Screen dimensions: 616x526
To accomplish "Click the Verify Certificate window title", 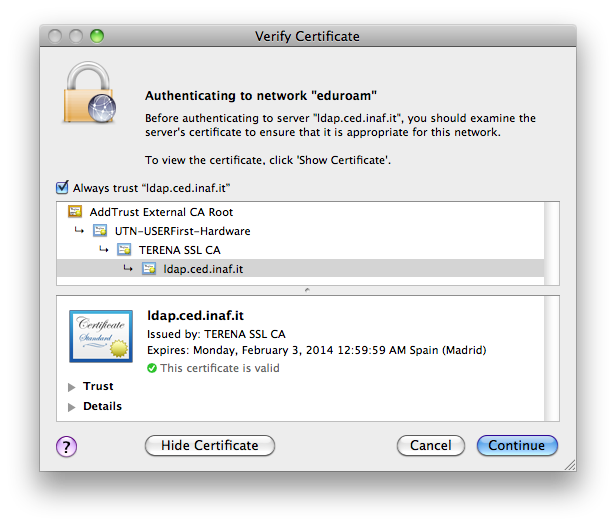I will pyautogui.click(x=307, y=37).
